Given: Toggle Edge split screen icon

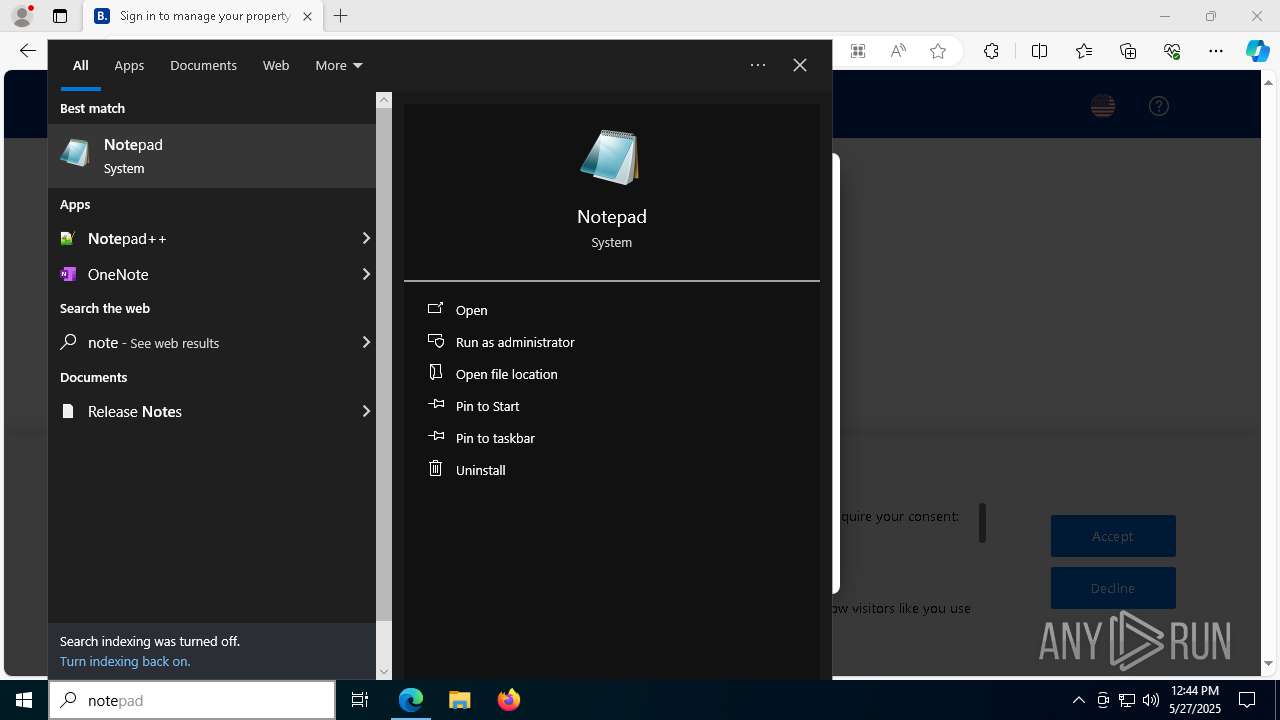Looking at the screenshot, I should (1039, 51).
